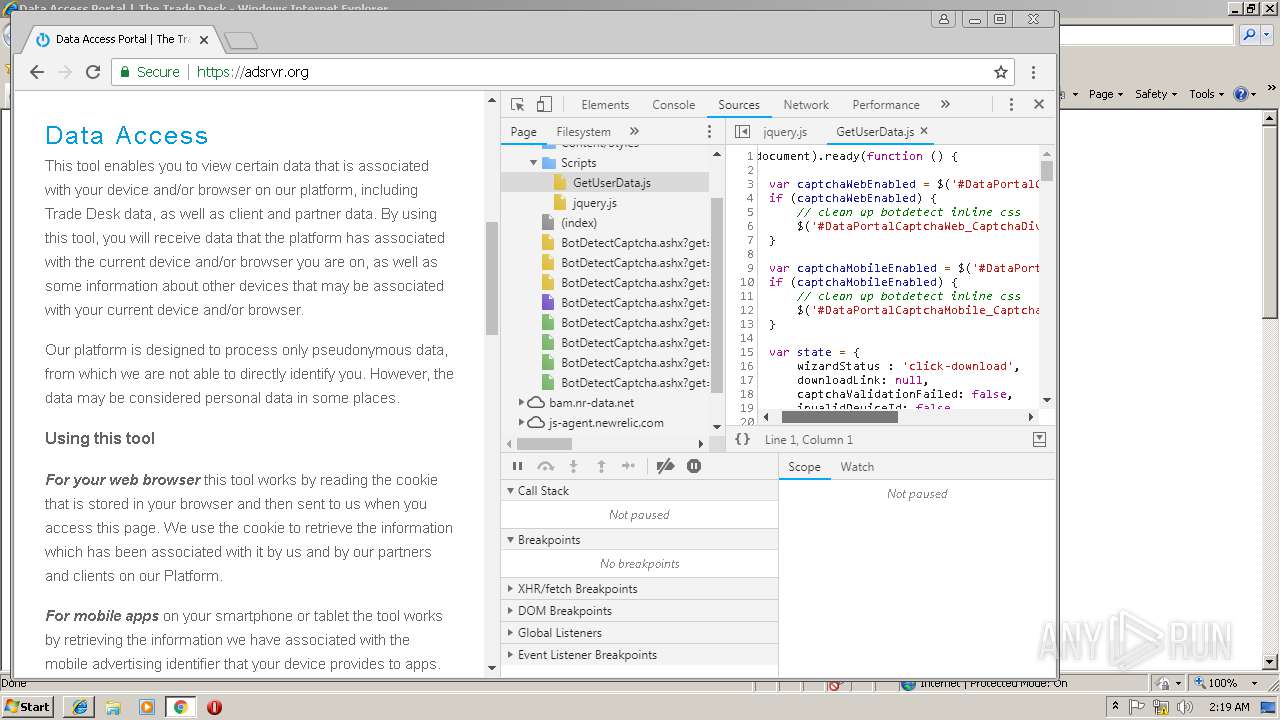Toggle Pause on exceptions
The height and width of the screenshot is (720, 1280).
click(694, 466)
